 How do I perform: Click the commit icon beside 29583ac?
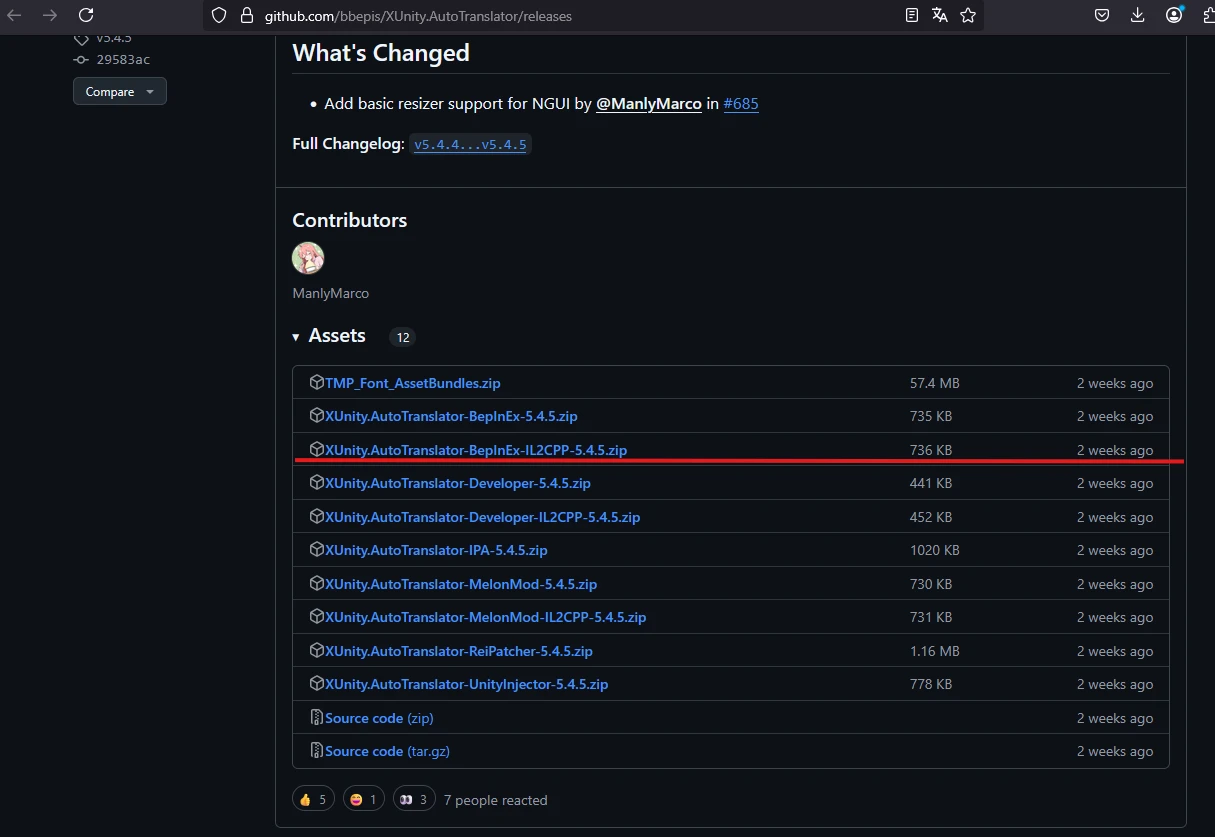81,60
